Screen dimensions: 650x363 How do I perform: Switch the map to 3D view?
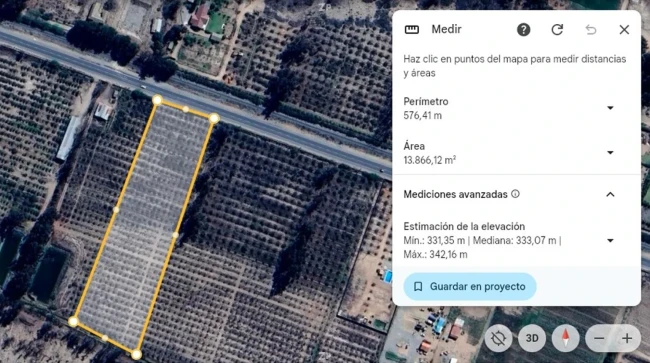(532, 339)
